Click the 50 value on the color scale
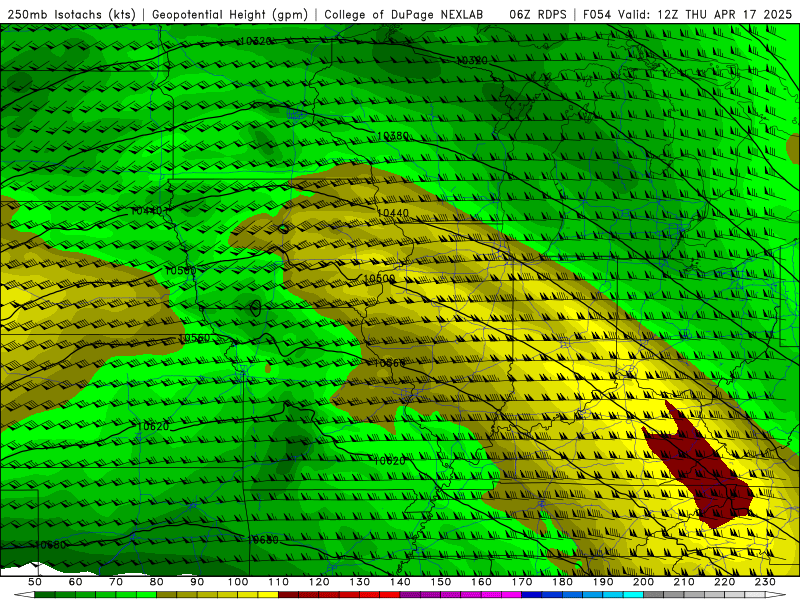Screen dimensions: 800x600 [x=34, y=582]
